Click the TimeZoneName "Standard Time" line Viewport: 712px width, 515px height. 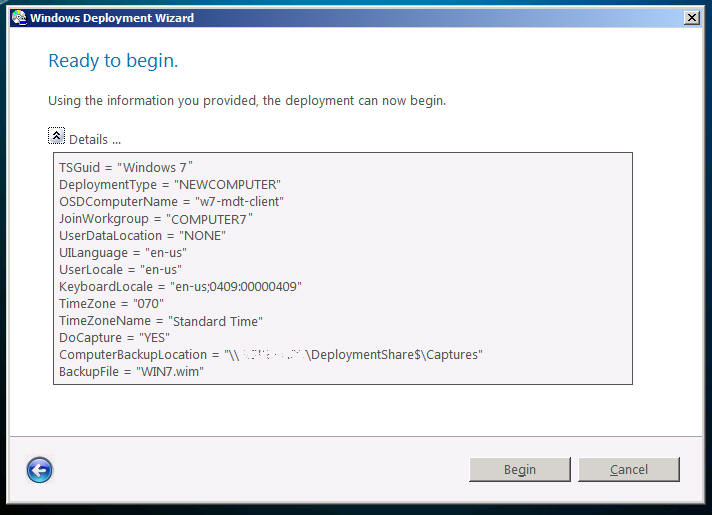(160, 320)
